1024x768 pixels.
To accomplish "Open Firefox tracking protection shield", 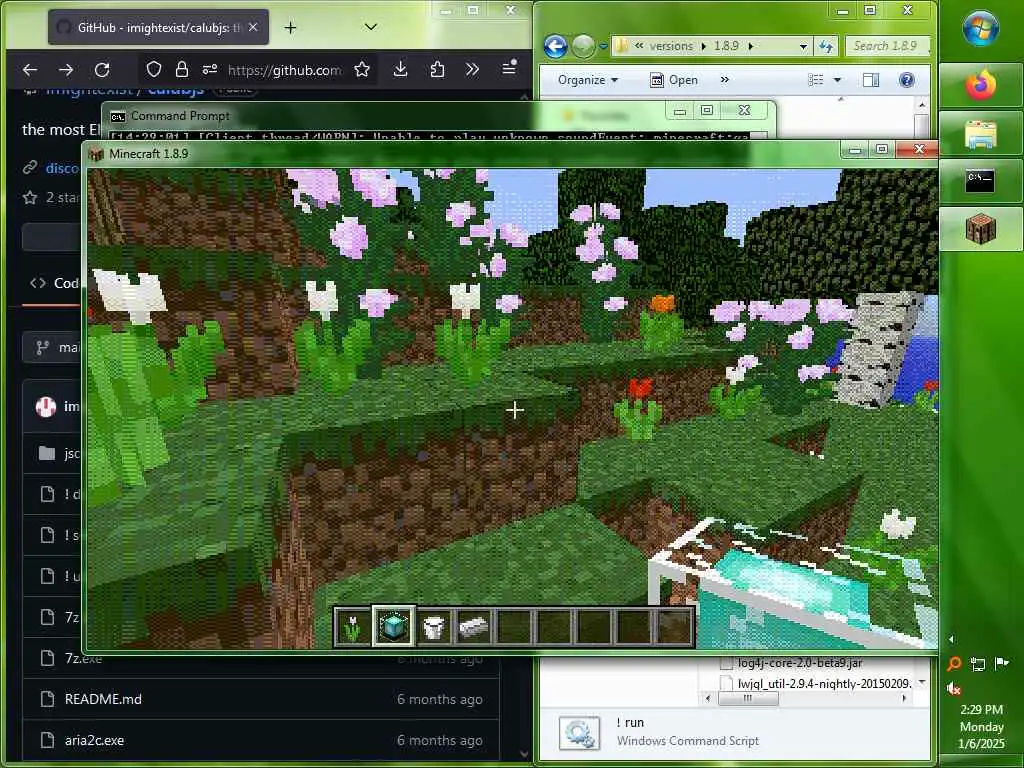I will 153,70.
